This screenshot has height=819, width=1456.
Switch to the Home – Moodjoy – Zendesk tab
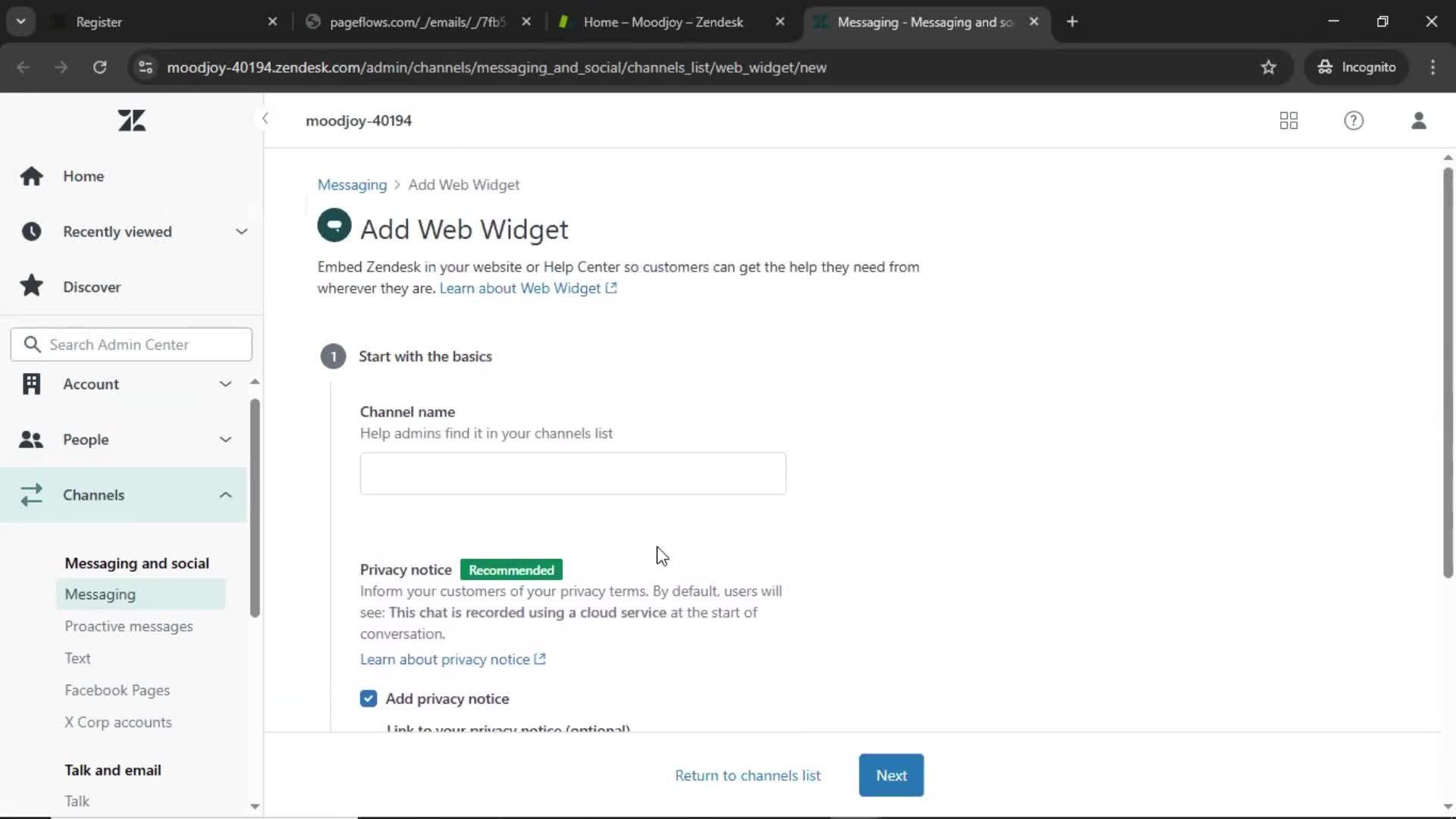pos(672,22)
